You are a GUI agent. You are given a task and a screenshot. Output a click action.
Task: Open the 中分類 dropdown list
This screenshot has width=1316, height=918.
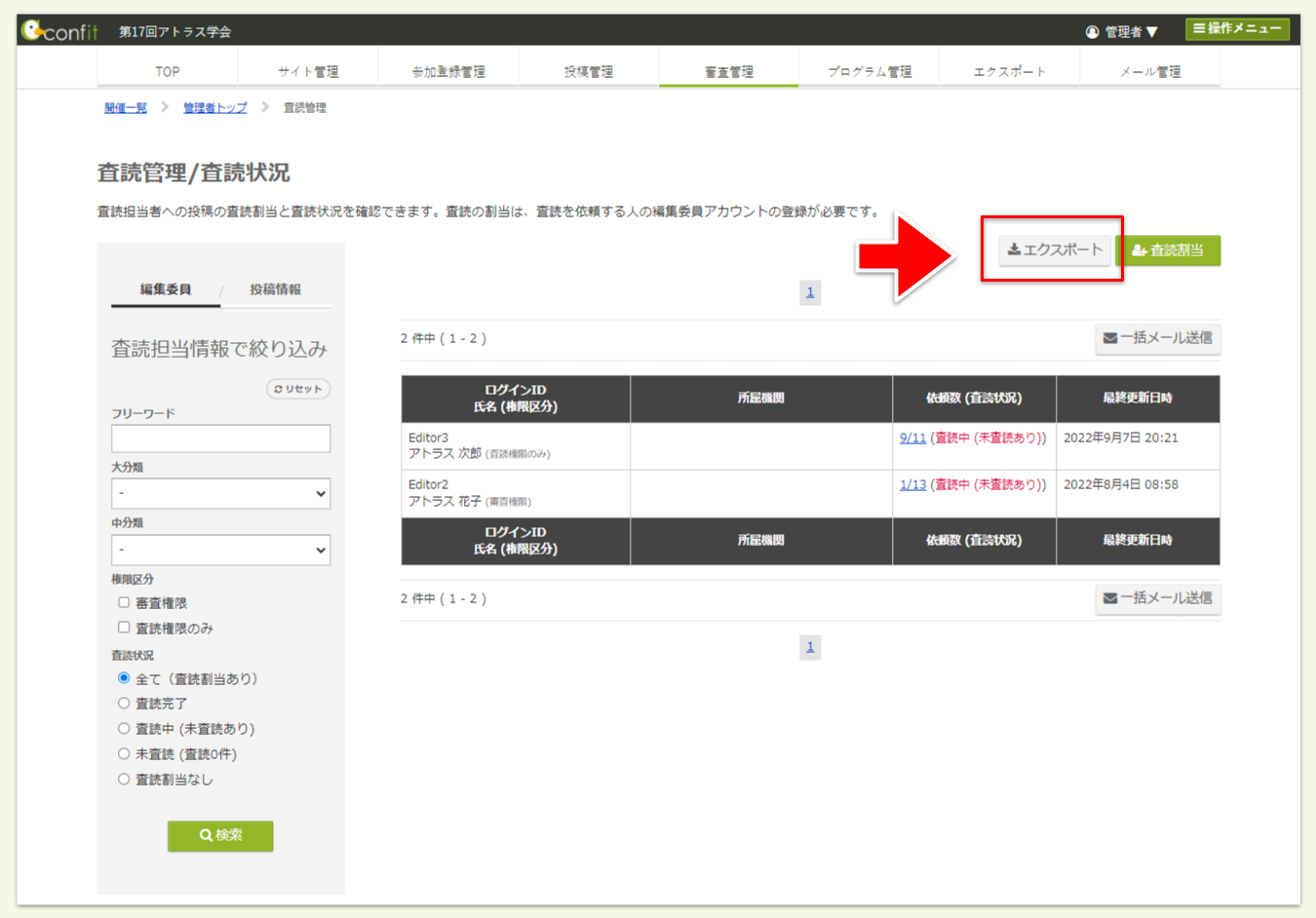click(x=220, y=551)
